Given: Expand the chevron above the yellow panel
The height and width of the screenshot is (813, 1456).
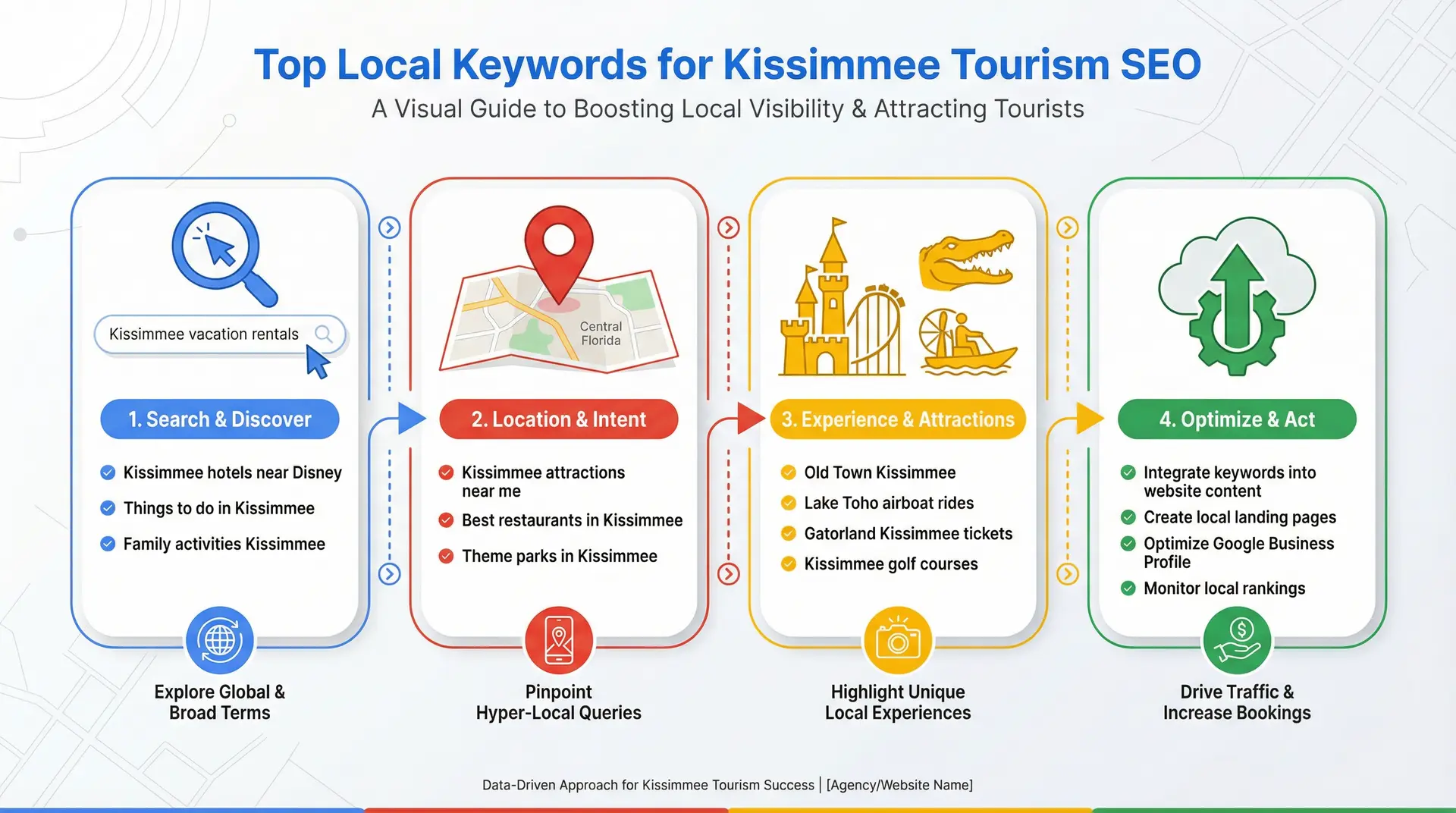Looking at the screenshot, I should (x=729, y=227).
